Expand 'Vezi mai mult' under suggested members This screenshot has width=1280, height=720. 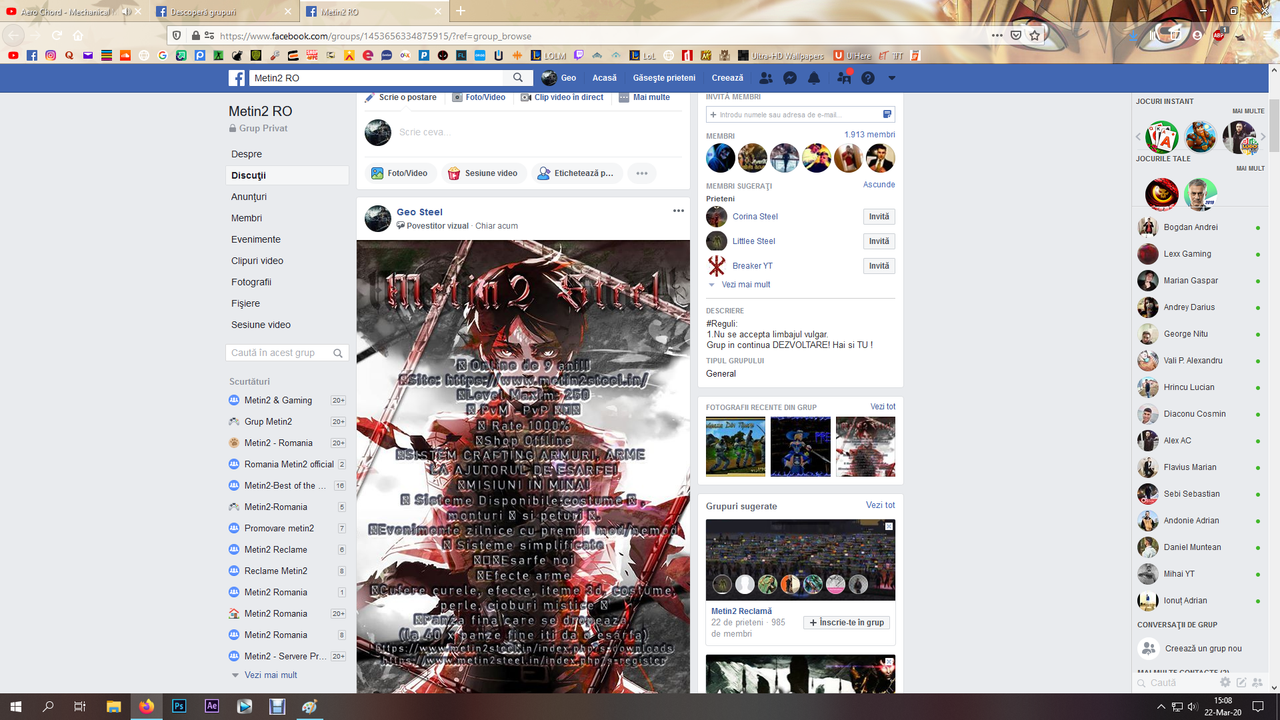(x=745, y=285)
